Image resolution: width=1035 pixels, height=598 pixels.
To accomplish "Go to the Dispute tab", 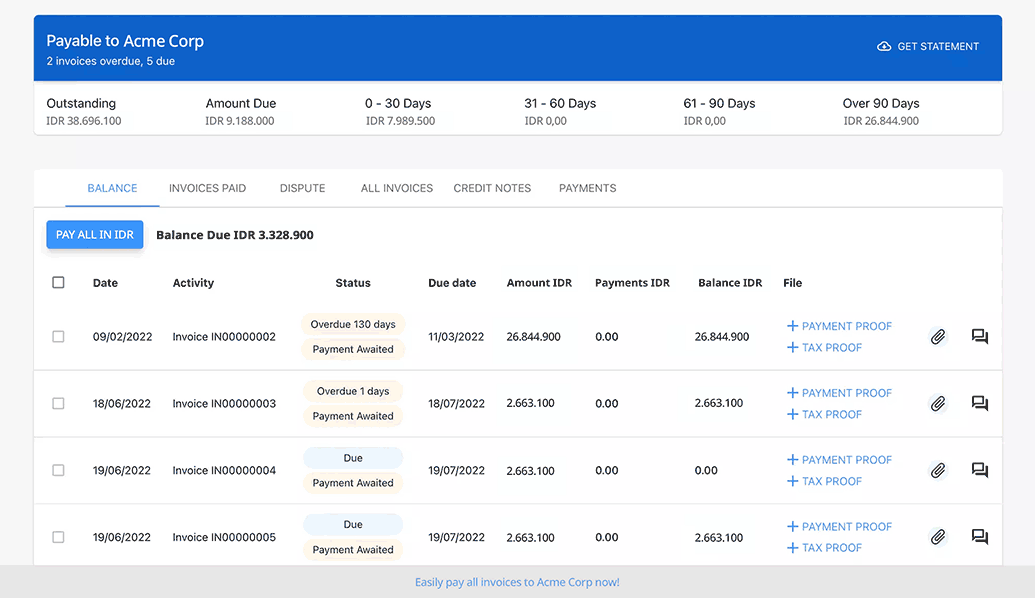I will click(302, 188).
